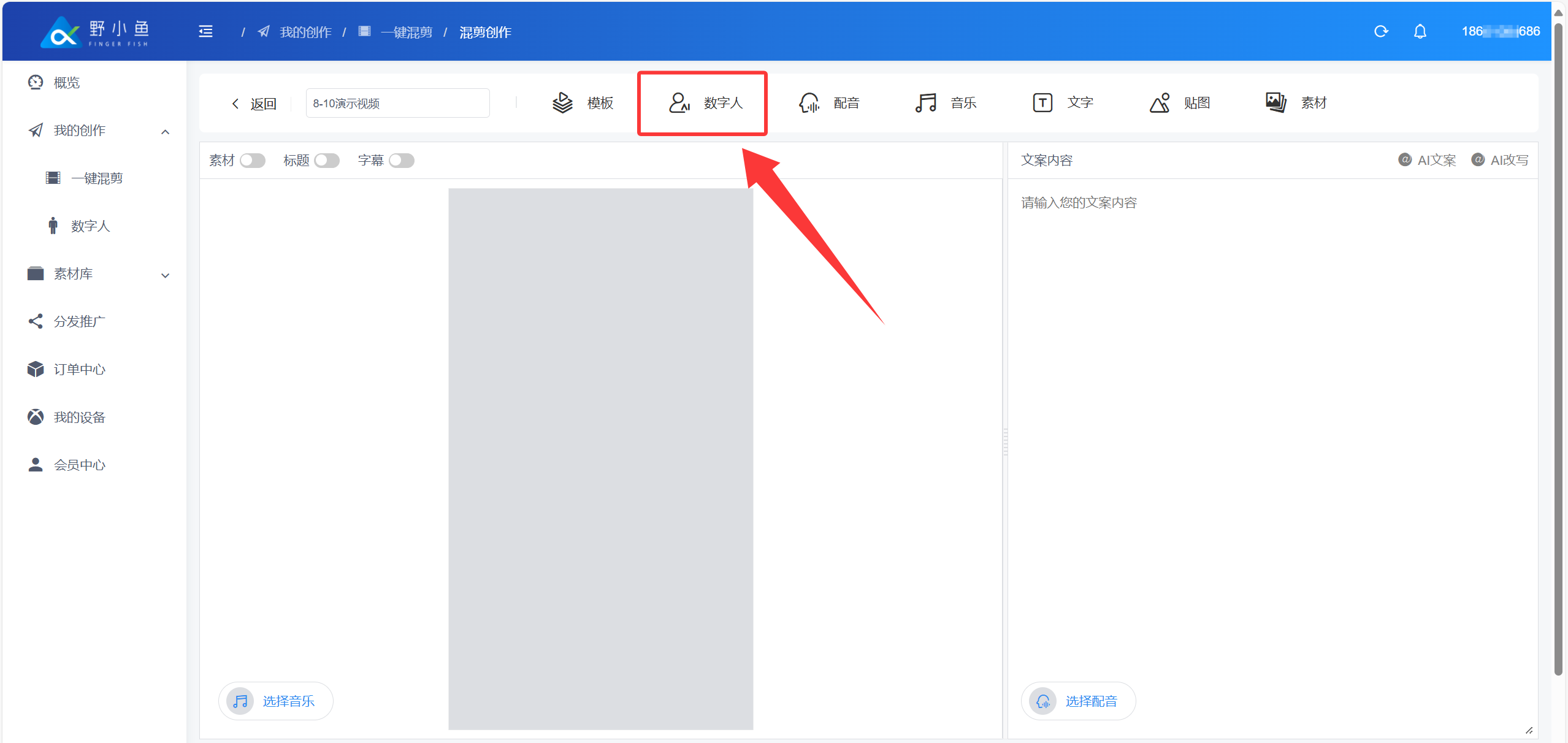Collapse sidebar using the menu fold icon
Viewport: 1568px width, 743px height.
(205, 32)
